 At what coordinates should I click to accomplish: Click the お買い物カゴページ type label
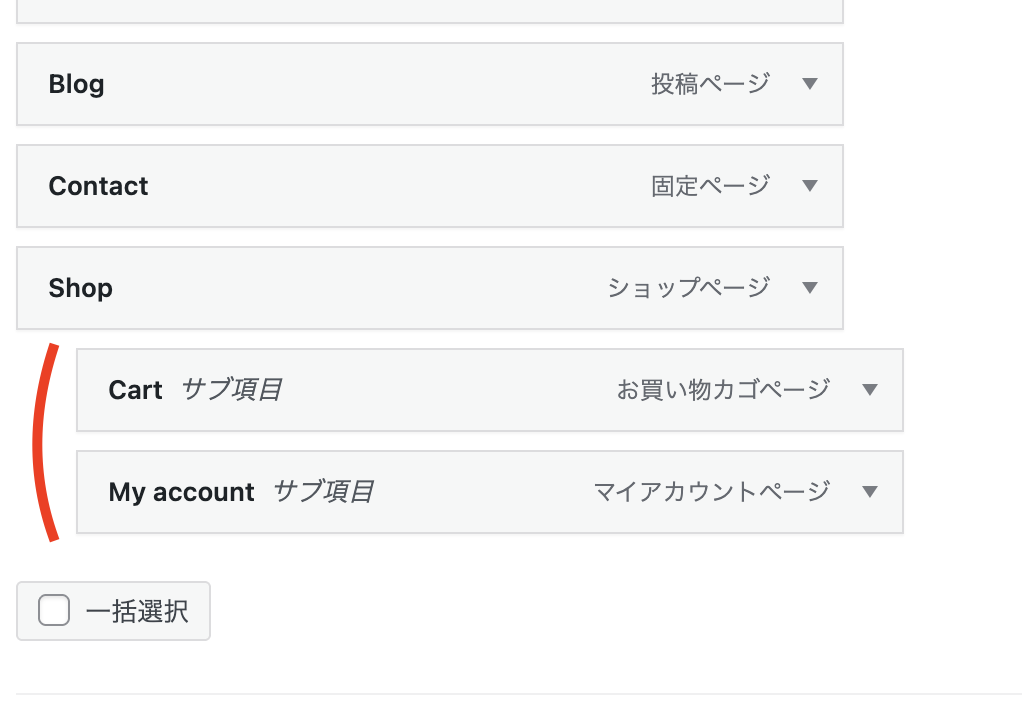722,390
